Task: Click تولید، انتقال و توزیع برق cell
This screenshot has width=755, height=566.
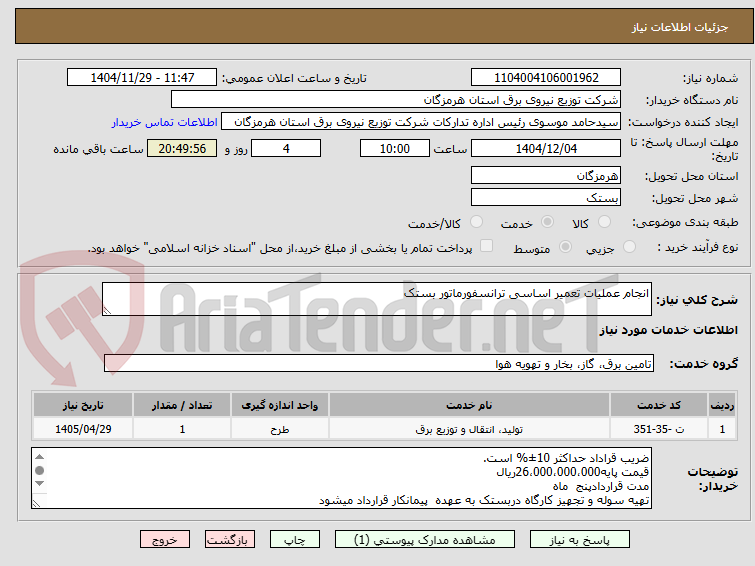Action: [x=469, y=429]
